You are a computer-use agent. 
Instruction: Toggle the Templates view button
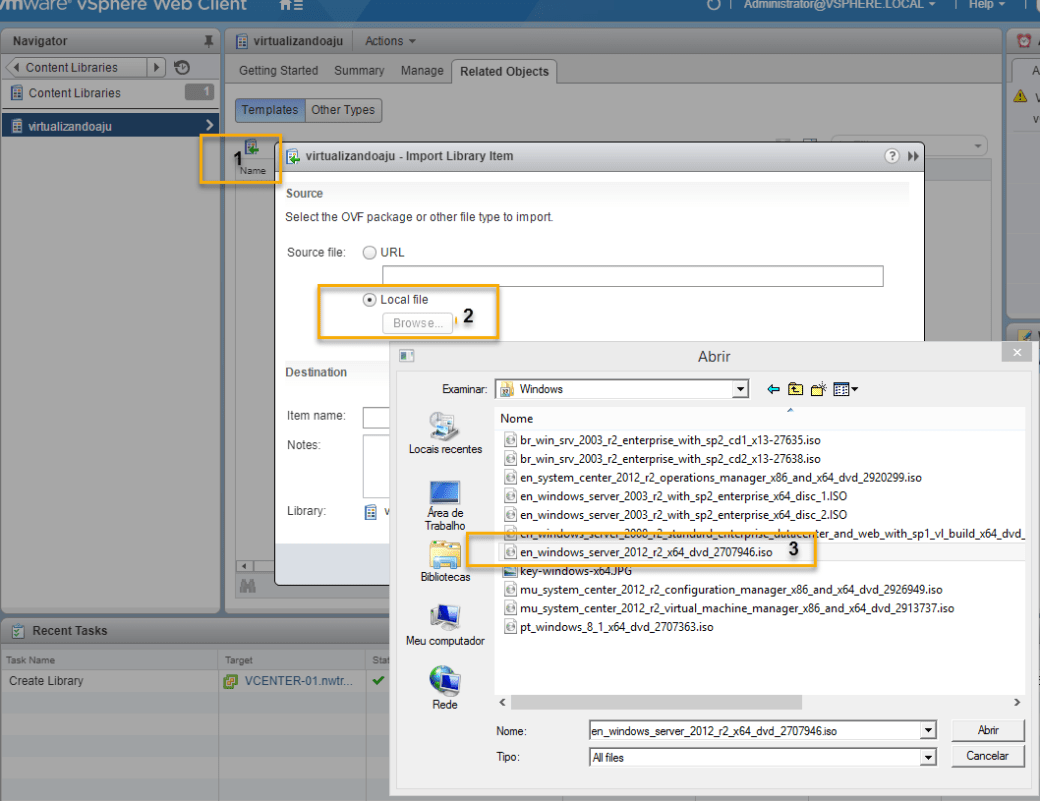[x=270, y=110]
